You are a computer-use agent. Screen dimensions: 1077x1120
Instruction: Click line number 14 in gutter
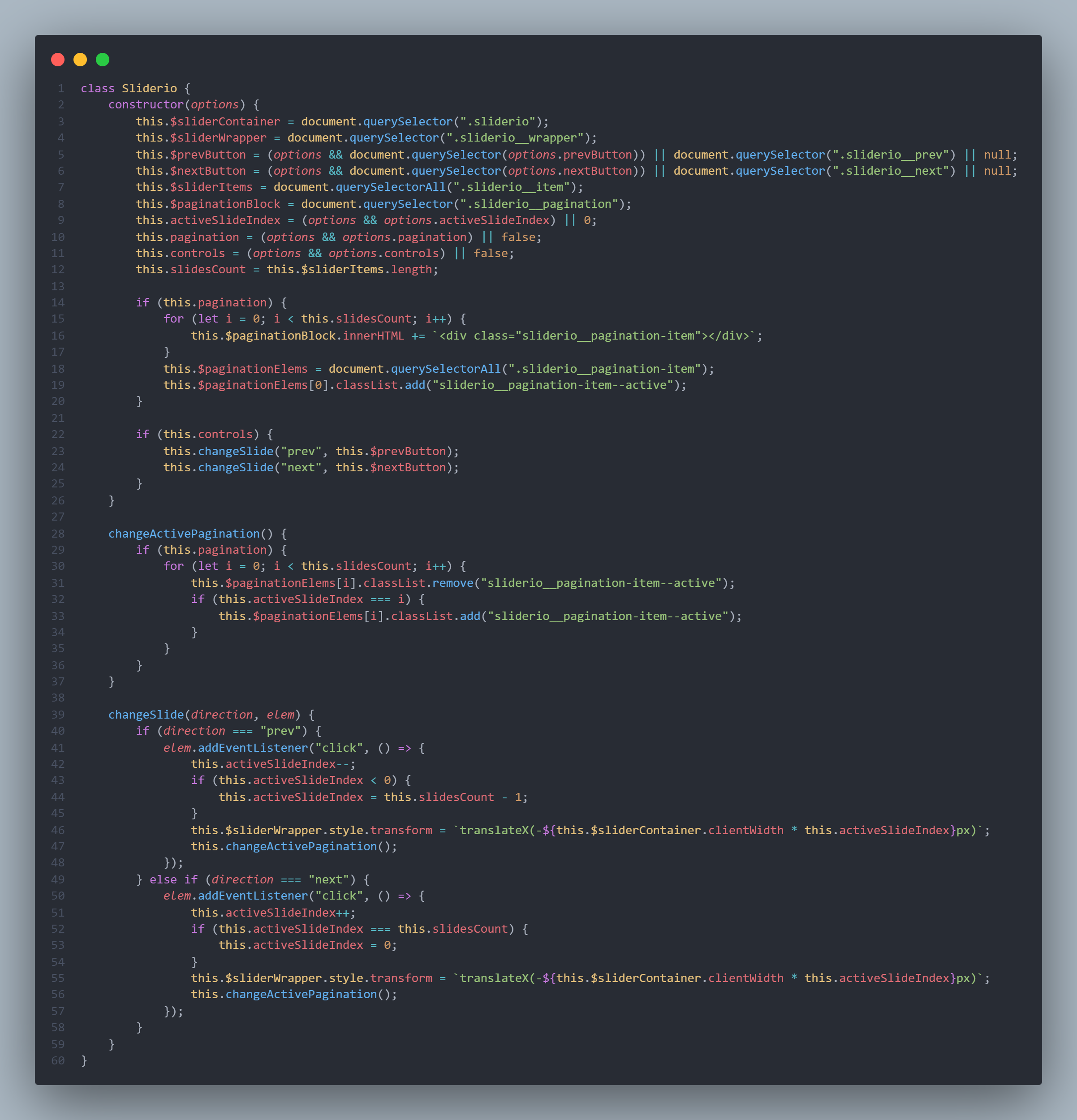click(x=58, y=302)
